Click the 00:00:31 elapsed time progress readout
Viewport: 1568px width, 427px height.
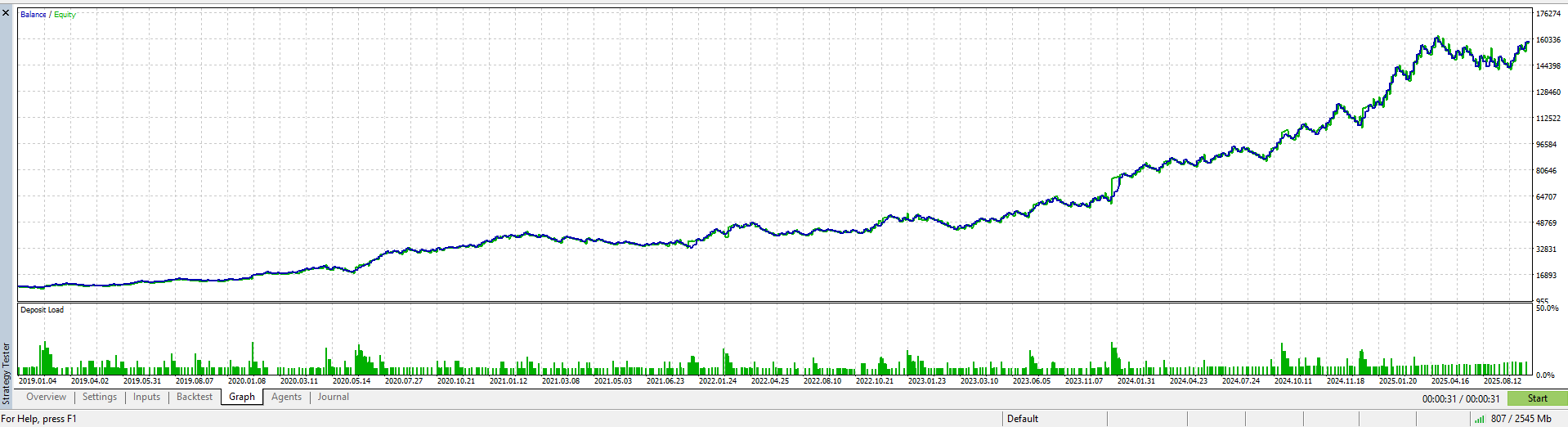1460,399
